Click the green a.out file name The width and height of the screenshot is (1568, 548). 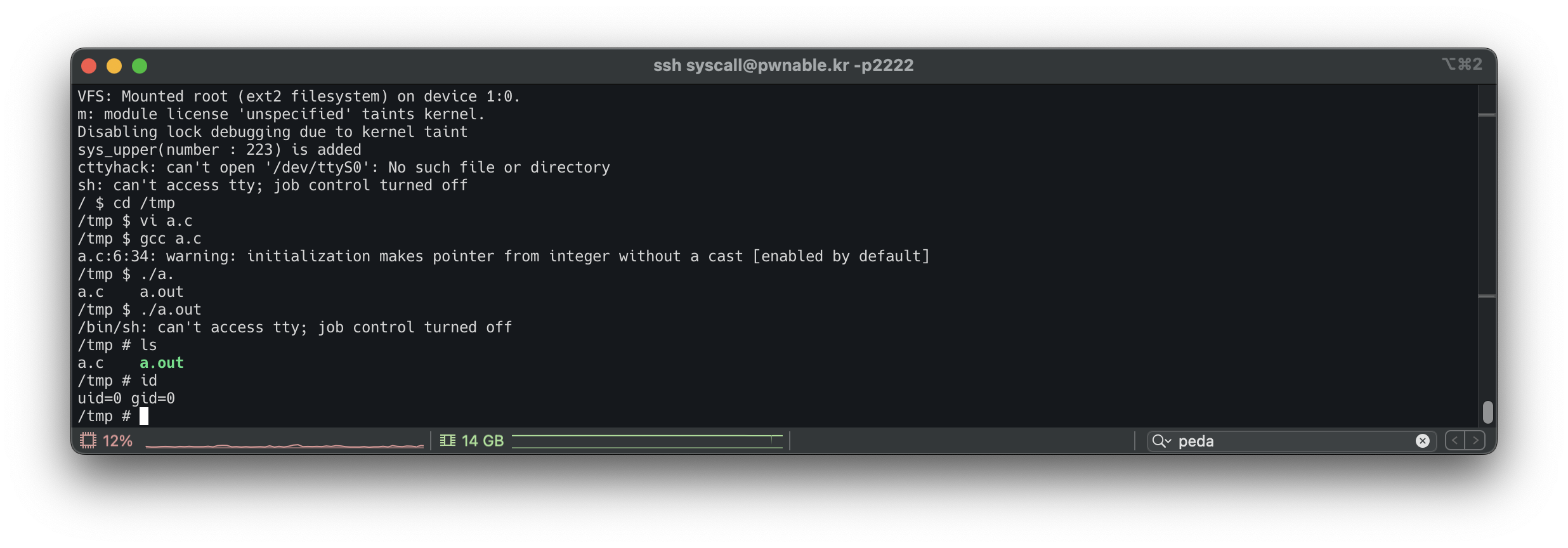pos(162,363)
